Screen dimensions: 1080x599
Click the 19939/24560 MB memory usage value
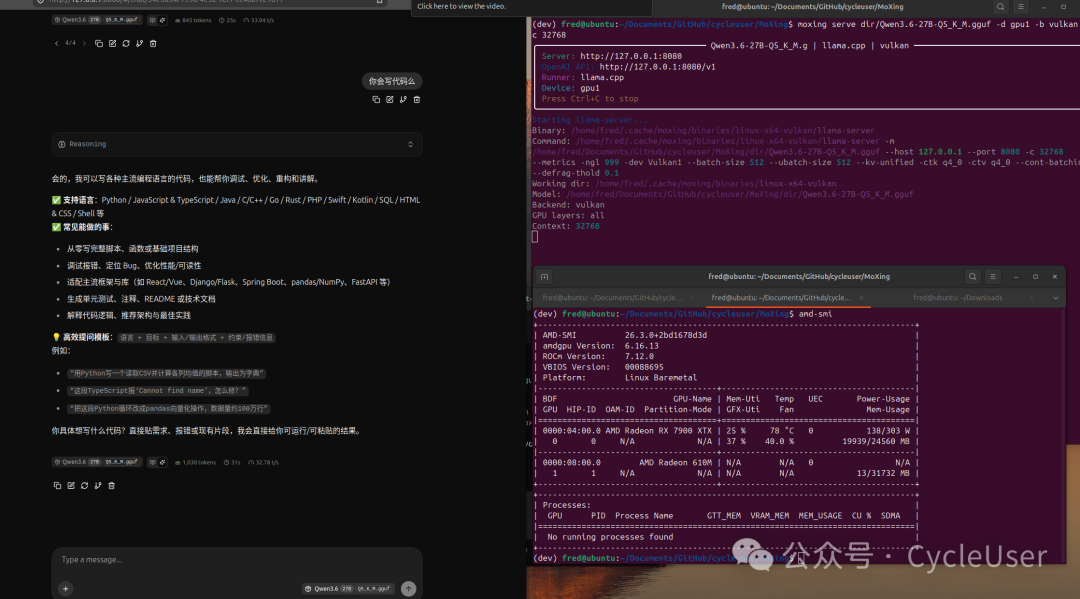point(875,442)
